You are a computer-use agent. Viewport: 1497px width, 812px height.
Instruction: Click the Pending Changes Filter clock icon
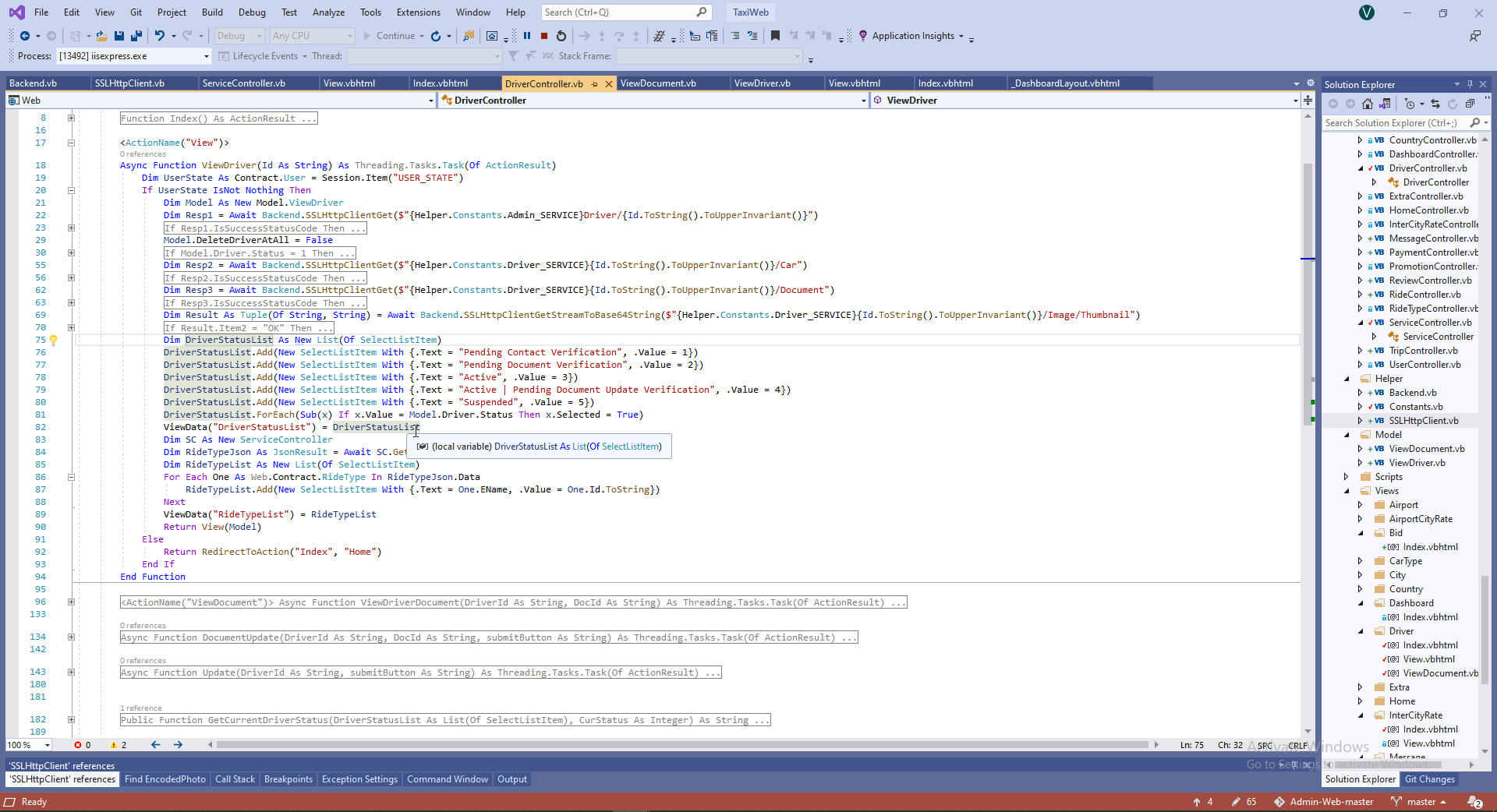click(x=1409, y=104)
